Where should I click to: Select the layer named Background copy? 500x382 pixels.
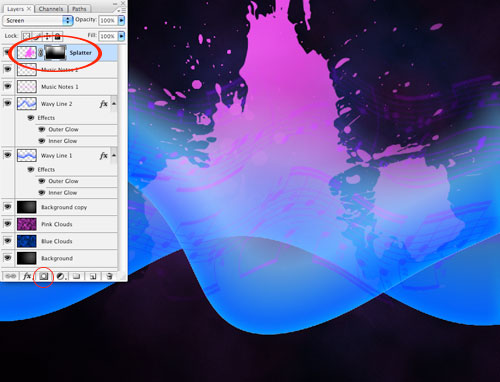pos(64,207)
